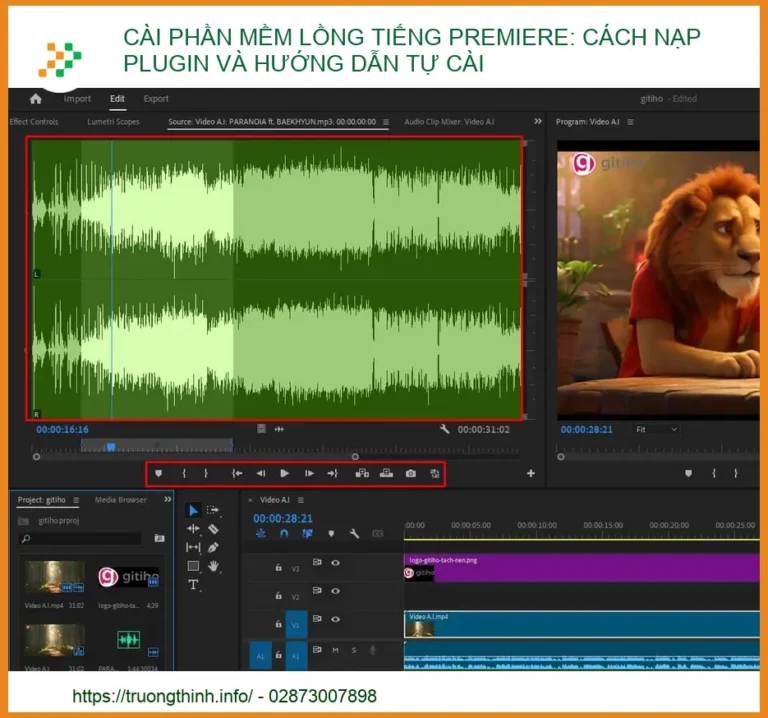Open the Video A.I timeline panel menu
768x718 pixels.
(301, 500)
